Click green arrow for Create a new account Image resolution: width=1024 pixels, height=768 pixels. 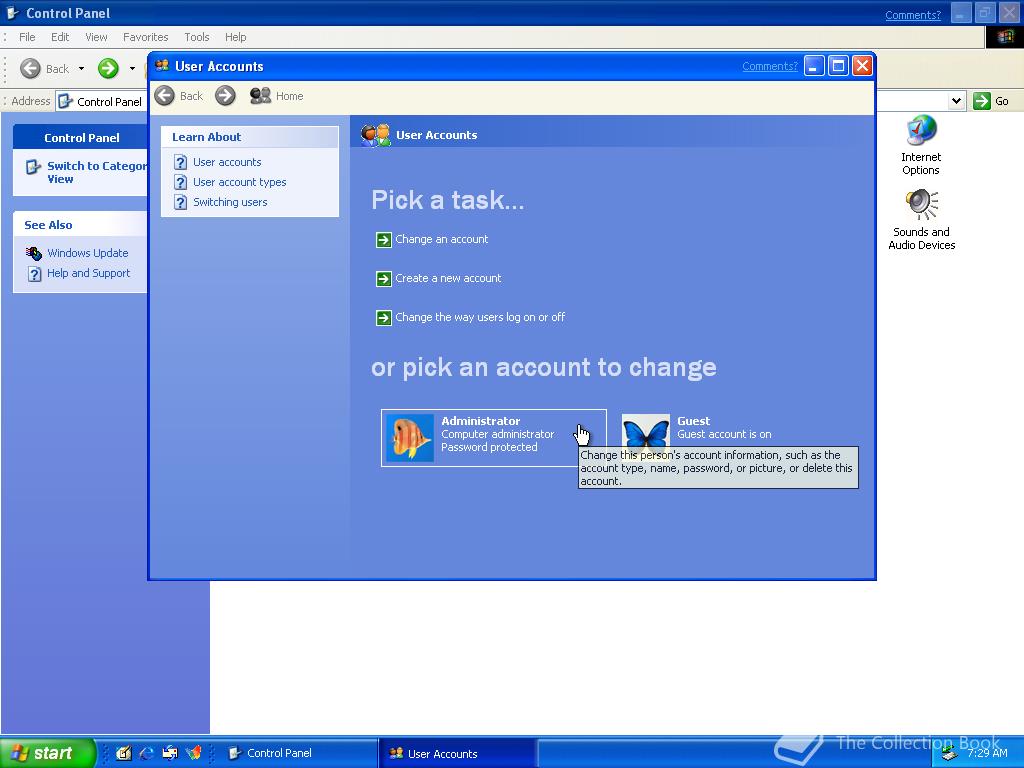point(384,279)
